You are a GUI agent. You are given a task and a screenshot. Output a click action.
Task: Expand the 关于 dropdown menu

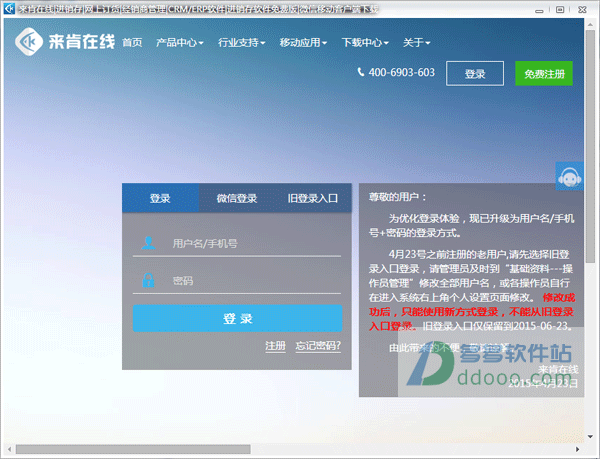416,42
